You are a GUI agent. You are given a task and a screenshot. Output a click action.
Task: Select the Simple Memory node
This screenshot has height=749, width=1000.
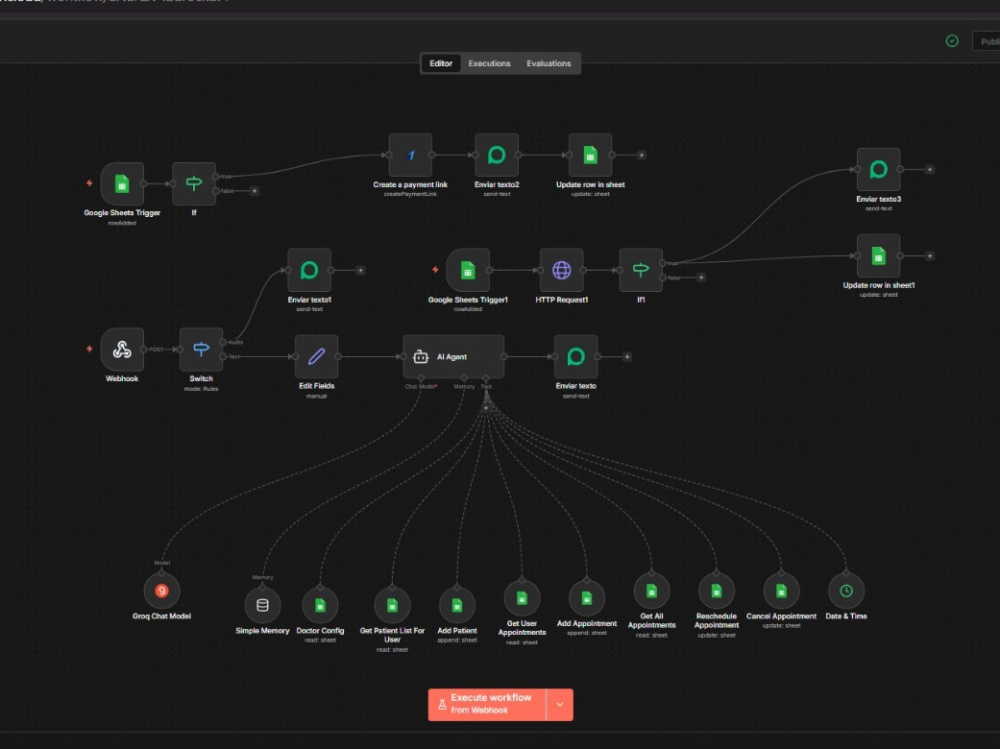coord(262,605)
